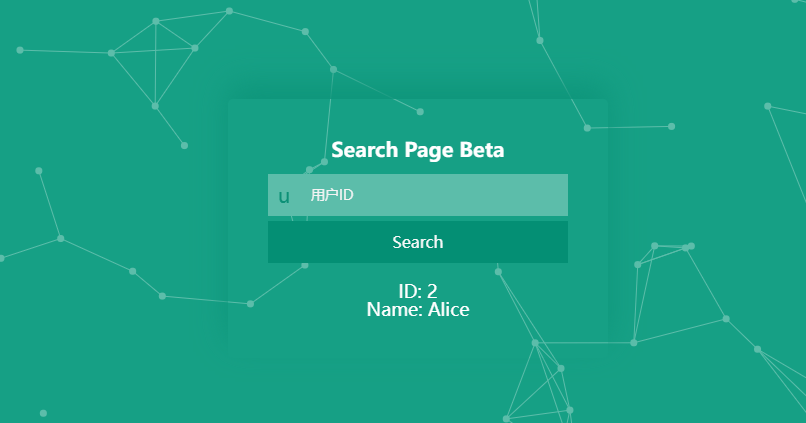
Task: Click the "ID" letters in 用户ID placeholder
Action: pyautogui.click(x=346, y=195)
